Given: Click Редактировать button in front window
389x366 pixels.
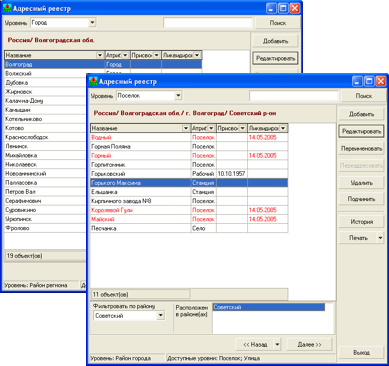Looking at the screenshot, I should point(361,131).
